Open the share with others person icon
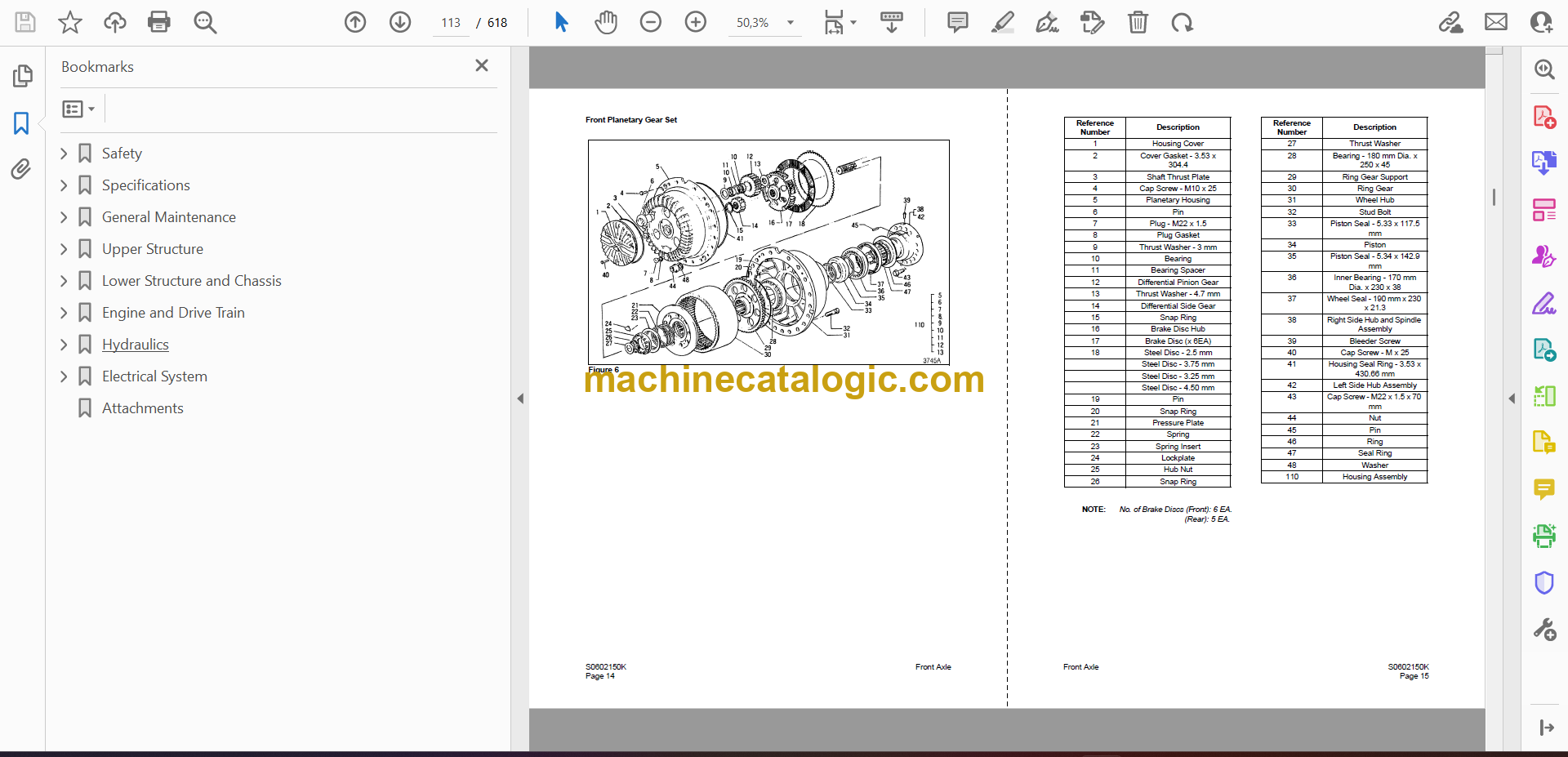 point(1541,22)
